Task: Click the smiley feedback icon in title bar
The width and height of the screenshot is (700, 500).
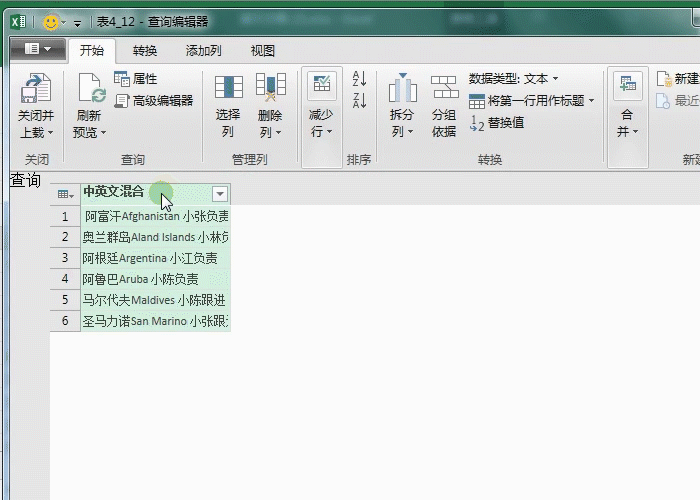Action: [51, 21]
